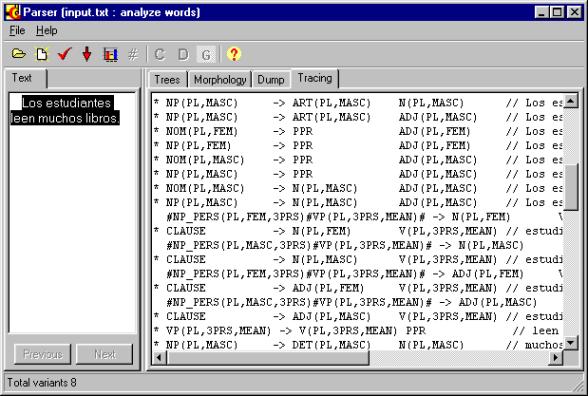This screenshot has width=588, height=396.
Task: Click the Next button
Action: (x=105, y=354)
